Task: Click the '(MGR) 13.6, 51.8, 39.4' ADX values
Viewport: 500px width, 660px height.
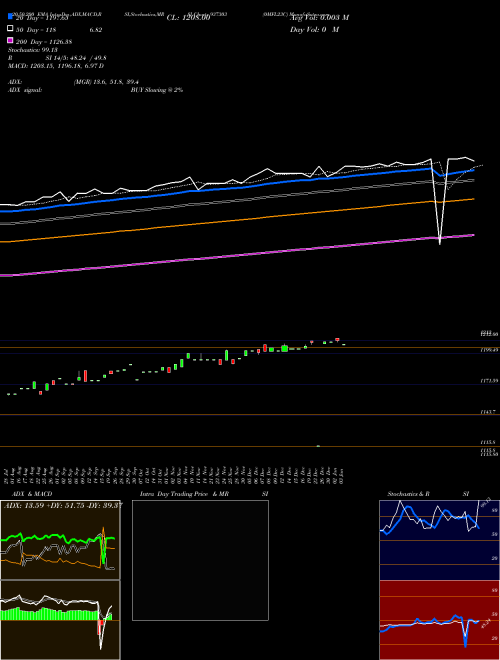Action: pyautogui.click(x=106, y=82)
